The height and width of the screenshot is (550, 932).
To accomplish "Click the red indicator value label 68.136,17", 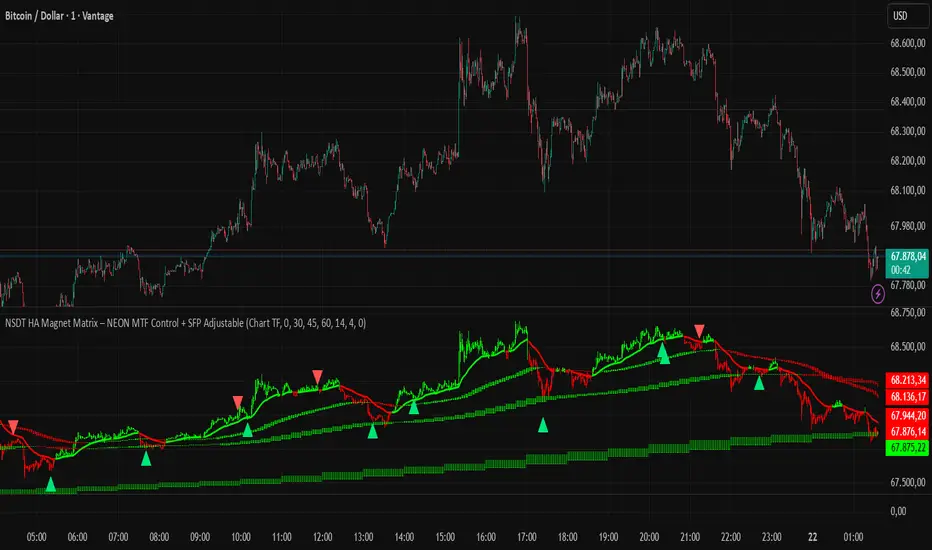I will pyautogui.click(x=907, y=397).
